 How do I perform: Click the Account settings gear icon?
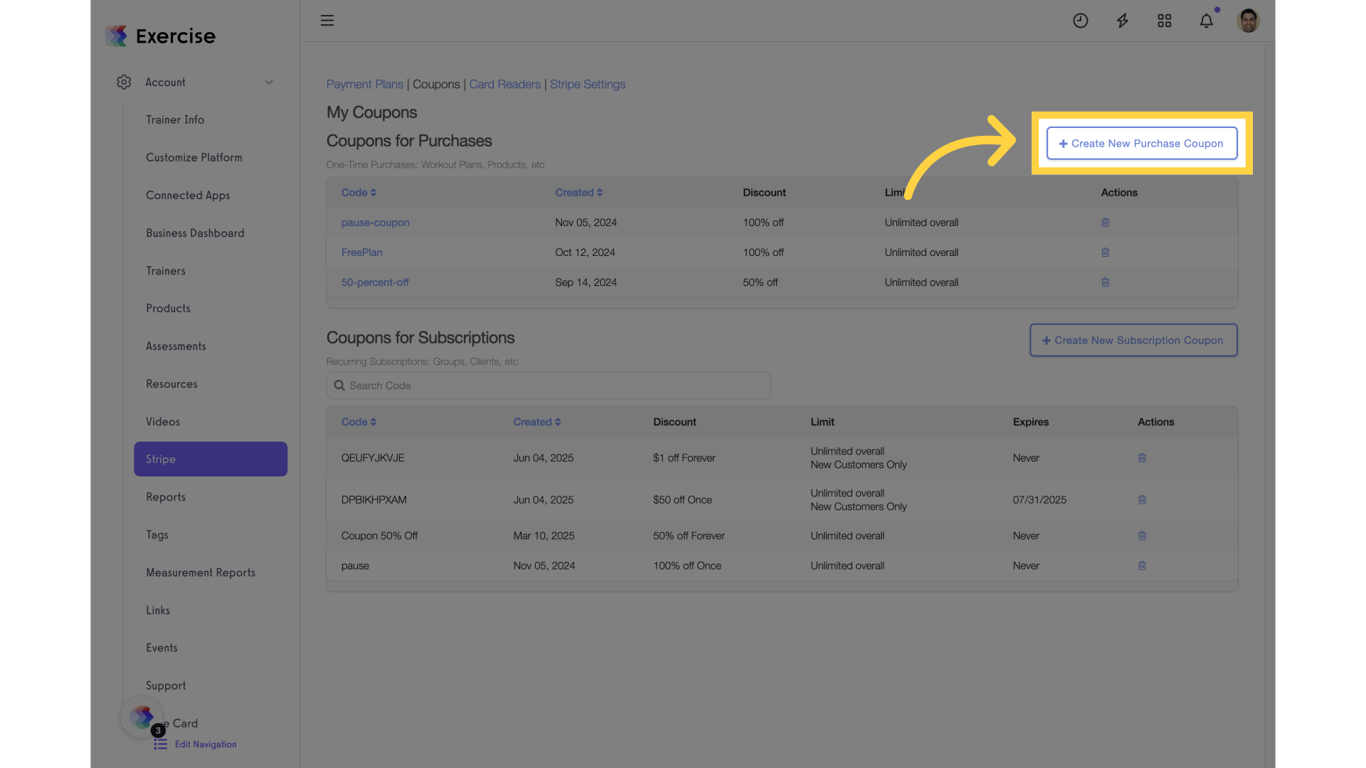[124, 82]
